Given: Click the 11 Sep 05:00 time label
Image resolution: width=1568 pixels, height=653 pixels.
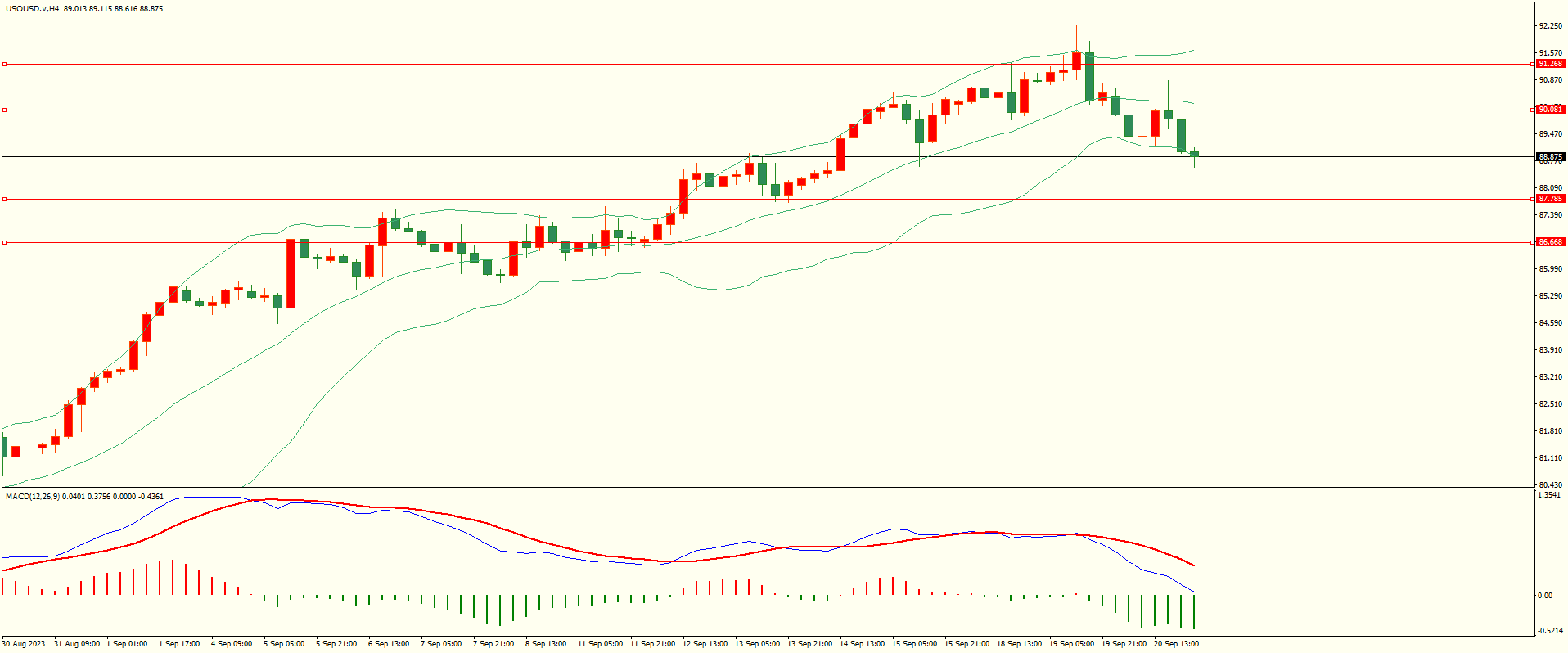Looking at the screenshot, I should [x=601, y=644].
